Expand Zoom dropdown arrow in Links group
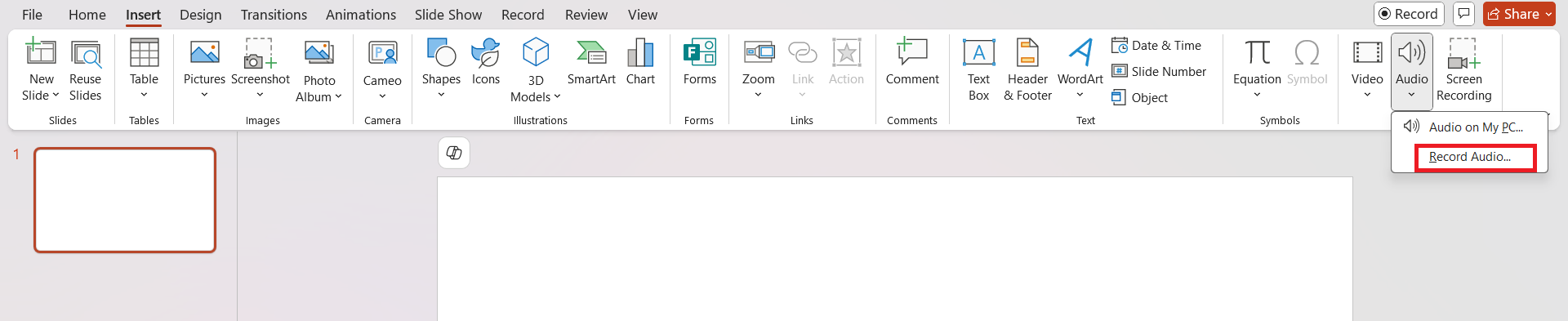Image resolution: width=1568 pixels, height=321 pixels. [759, 95]
